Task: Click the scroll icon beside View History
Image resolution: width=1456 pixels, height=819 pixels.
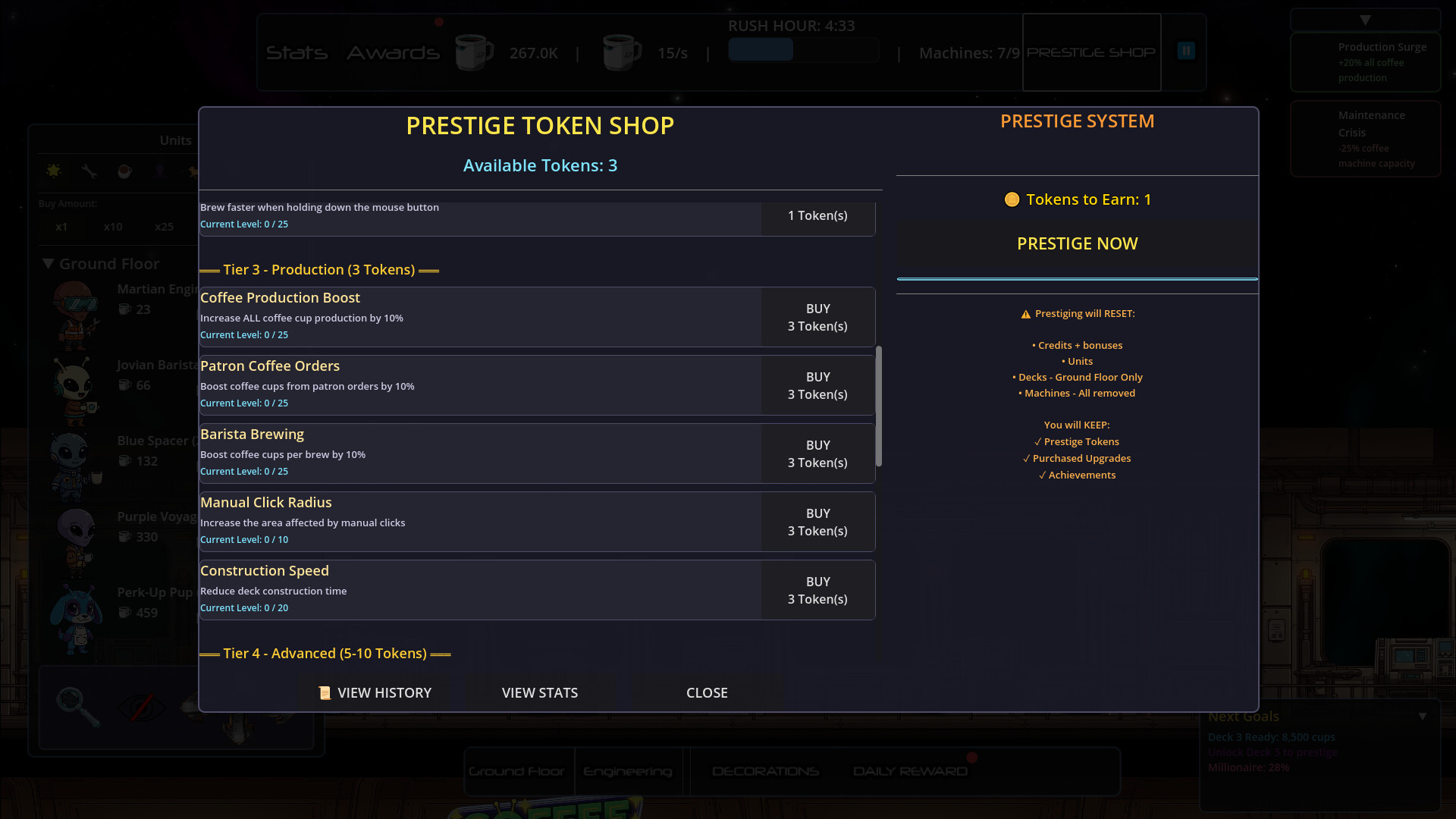Action: pyautogui.click(x=325, y=693)
